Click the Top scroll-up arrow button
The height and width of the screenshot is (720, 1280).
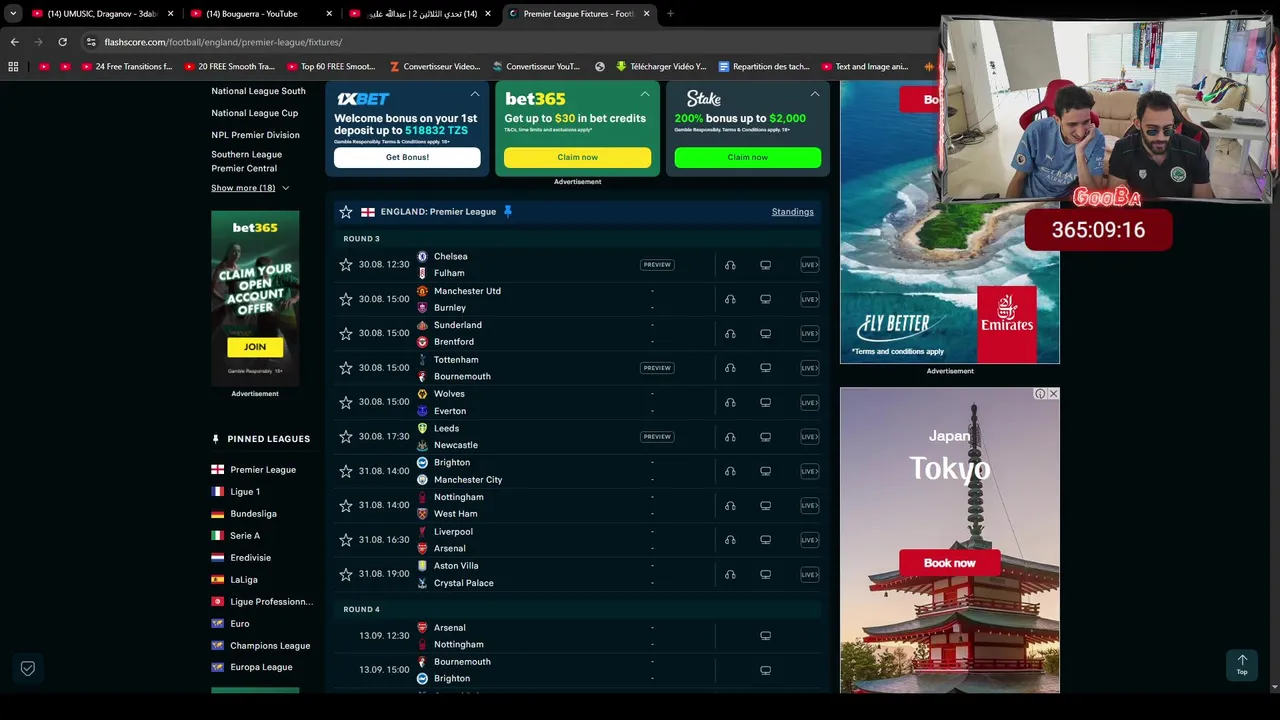tap(1242, 664)
